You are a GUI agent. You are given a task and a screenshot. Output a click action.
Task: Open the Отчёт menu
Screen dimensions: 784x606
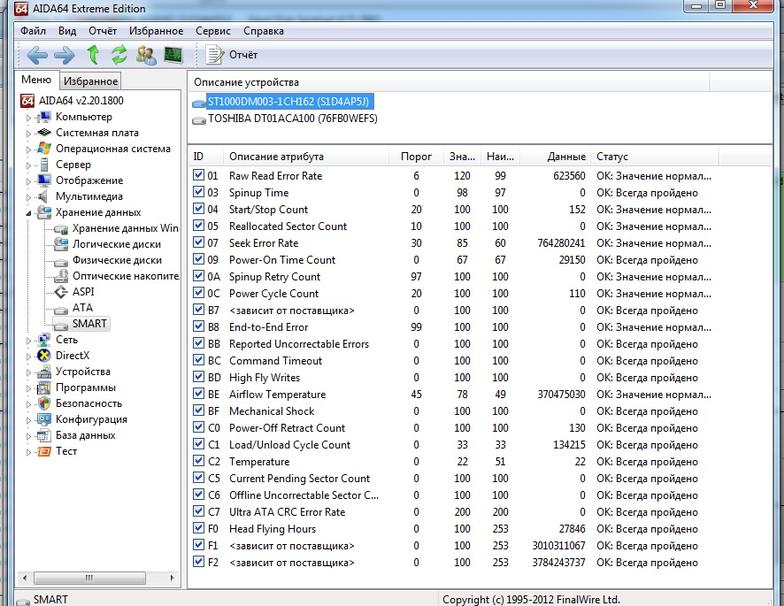point(102,31)
